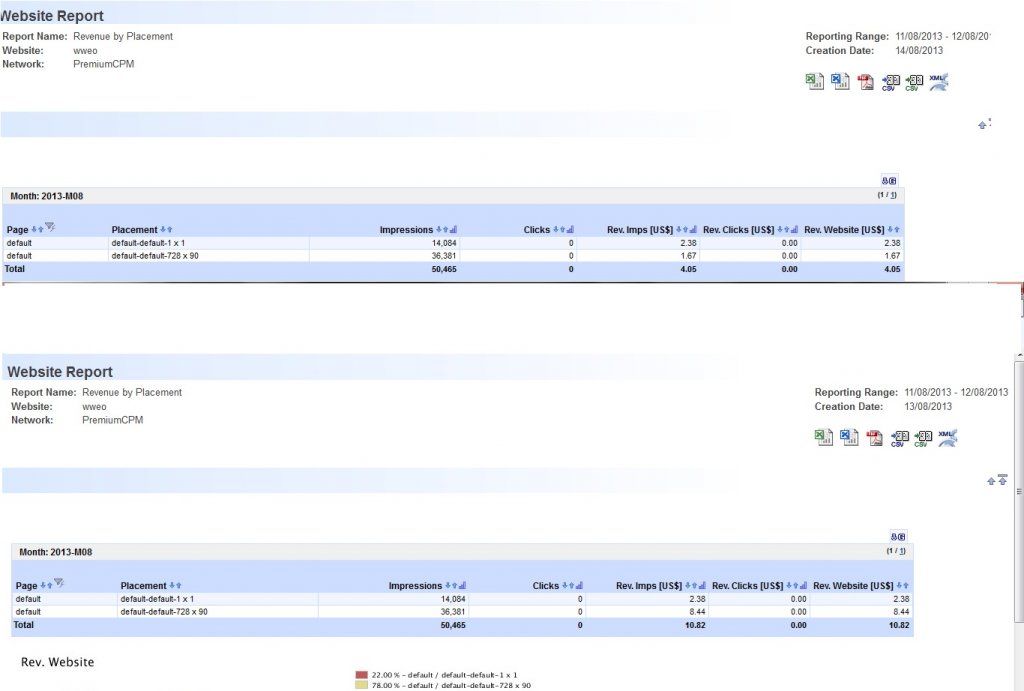Export bottom report to blue Excel file
Screen dimensions: 1024x691
coord(850,437)
